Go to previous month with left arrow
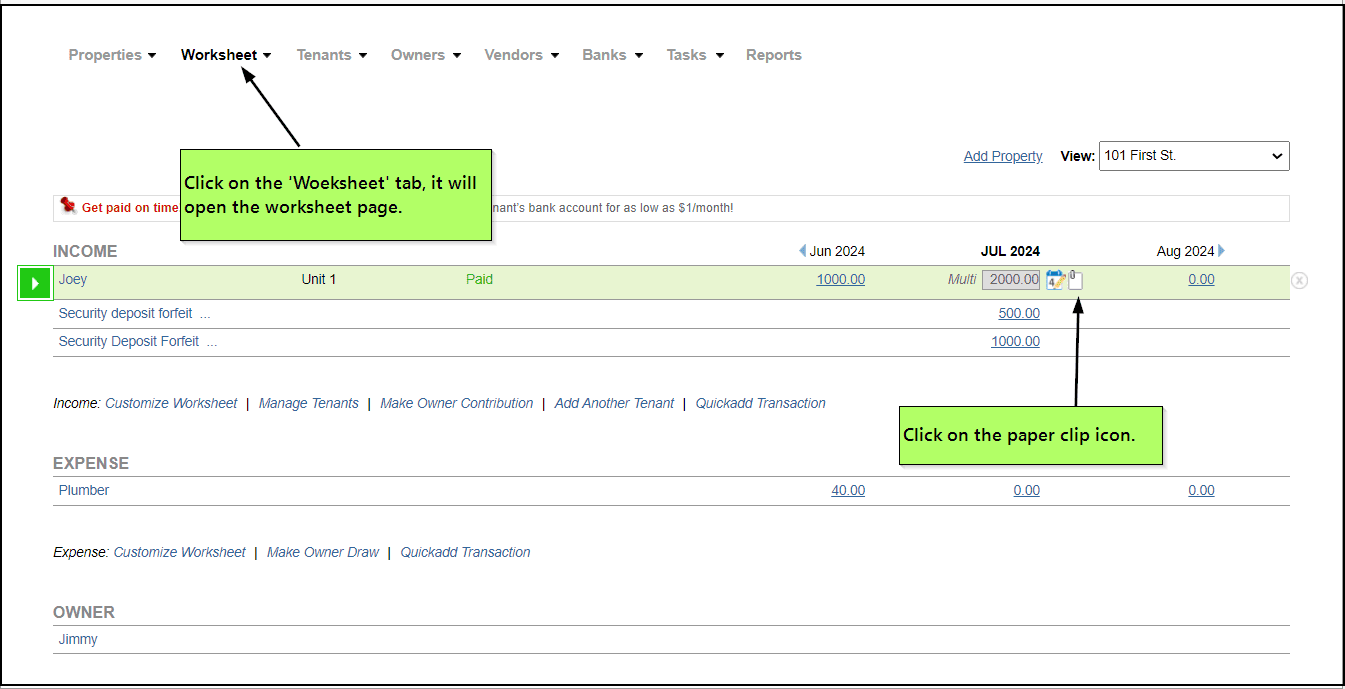This screenshot has height=689, width=1345. coord(802,251)
